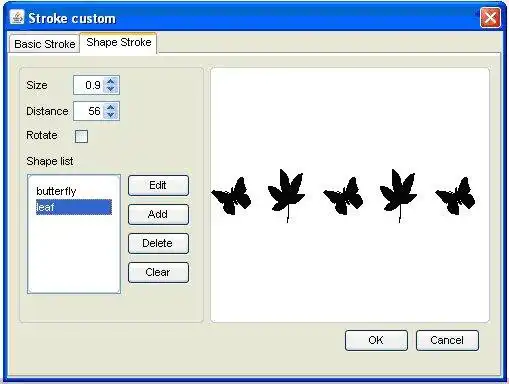This screenshot has height=384, width=509.
Task: Click the Distance value field showing 56
Action: [x=89, y=111]
